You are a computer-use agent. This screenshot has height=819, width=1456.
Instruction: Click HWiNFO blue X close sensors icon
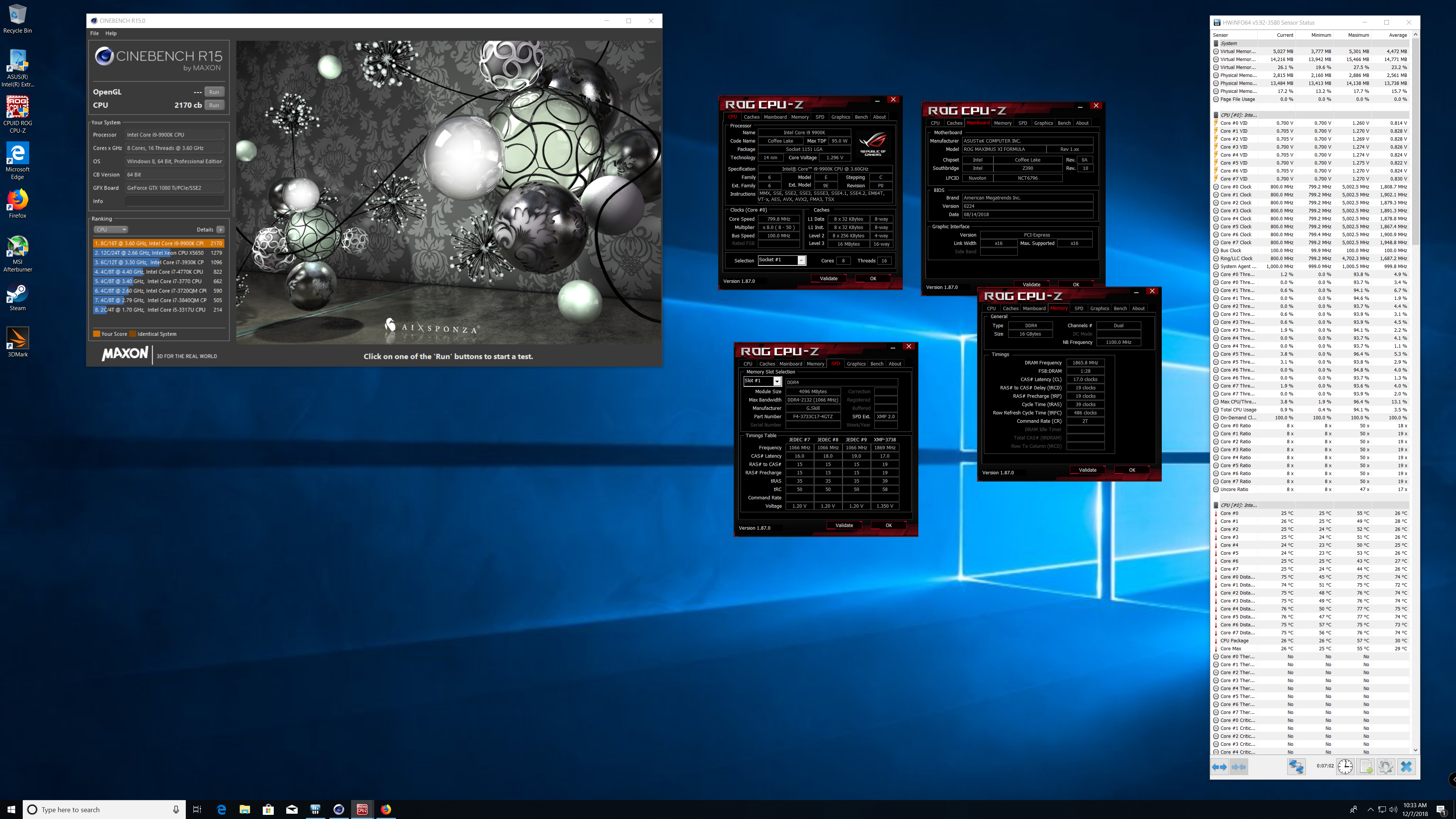click(x=1406, y=767)
